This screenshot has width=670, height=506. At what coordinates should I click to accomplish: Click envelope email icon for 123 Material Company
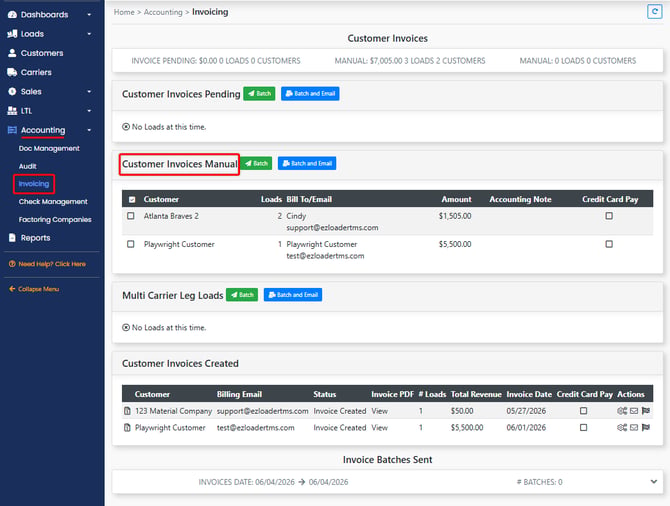pos(634,411)
